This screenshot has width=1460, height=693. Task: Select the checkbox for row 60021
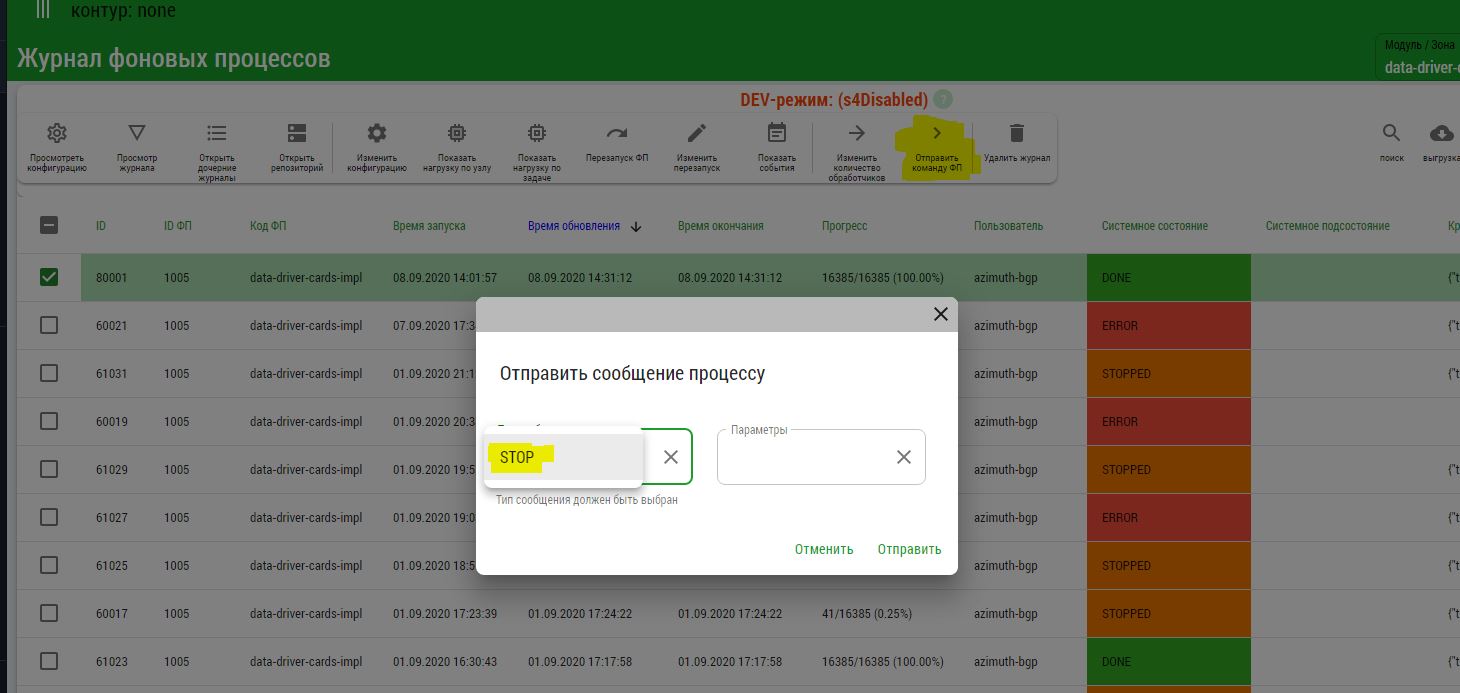49,325
